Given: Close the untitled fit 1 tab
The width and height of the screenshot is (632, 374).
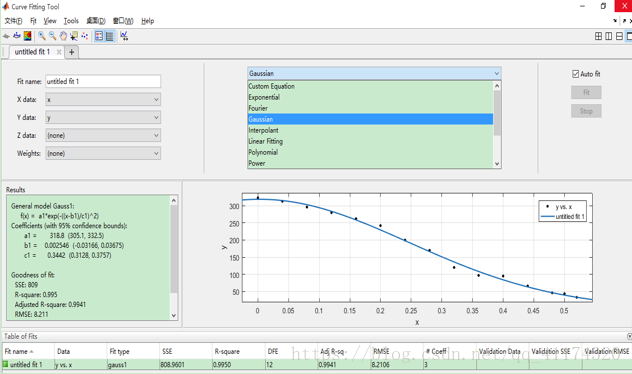Looking at the screenshot, I should tap(59, 52).
